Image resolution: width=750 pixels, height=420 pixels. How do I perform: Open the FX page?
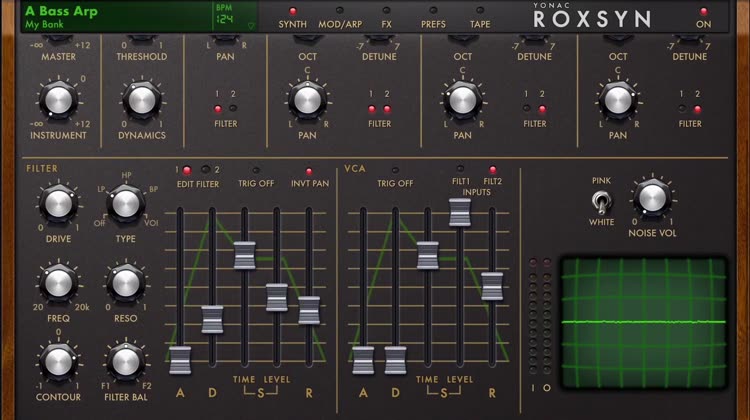pos(386,18)
